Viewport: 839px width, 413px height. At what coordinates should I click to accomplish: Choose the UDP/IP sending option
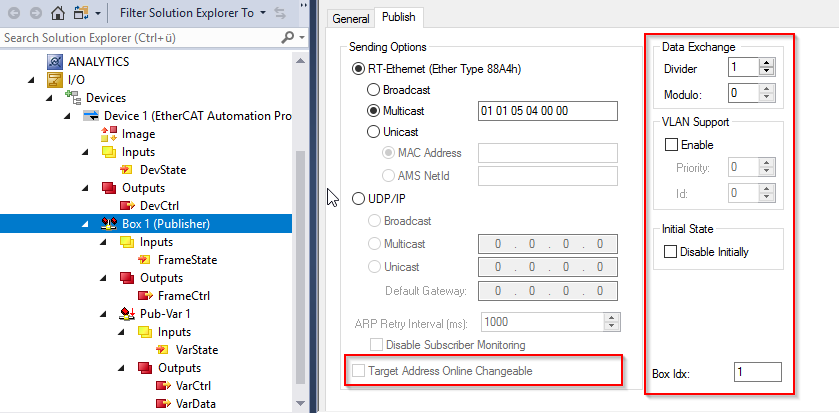tap(358, 199)
